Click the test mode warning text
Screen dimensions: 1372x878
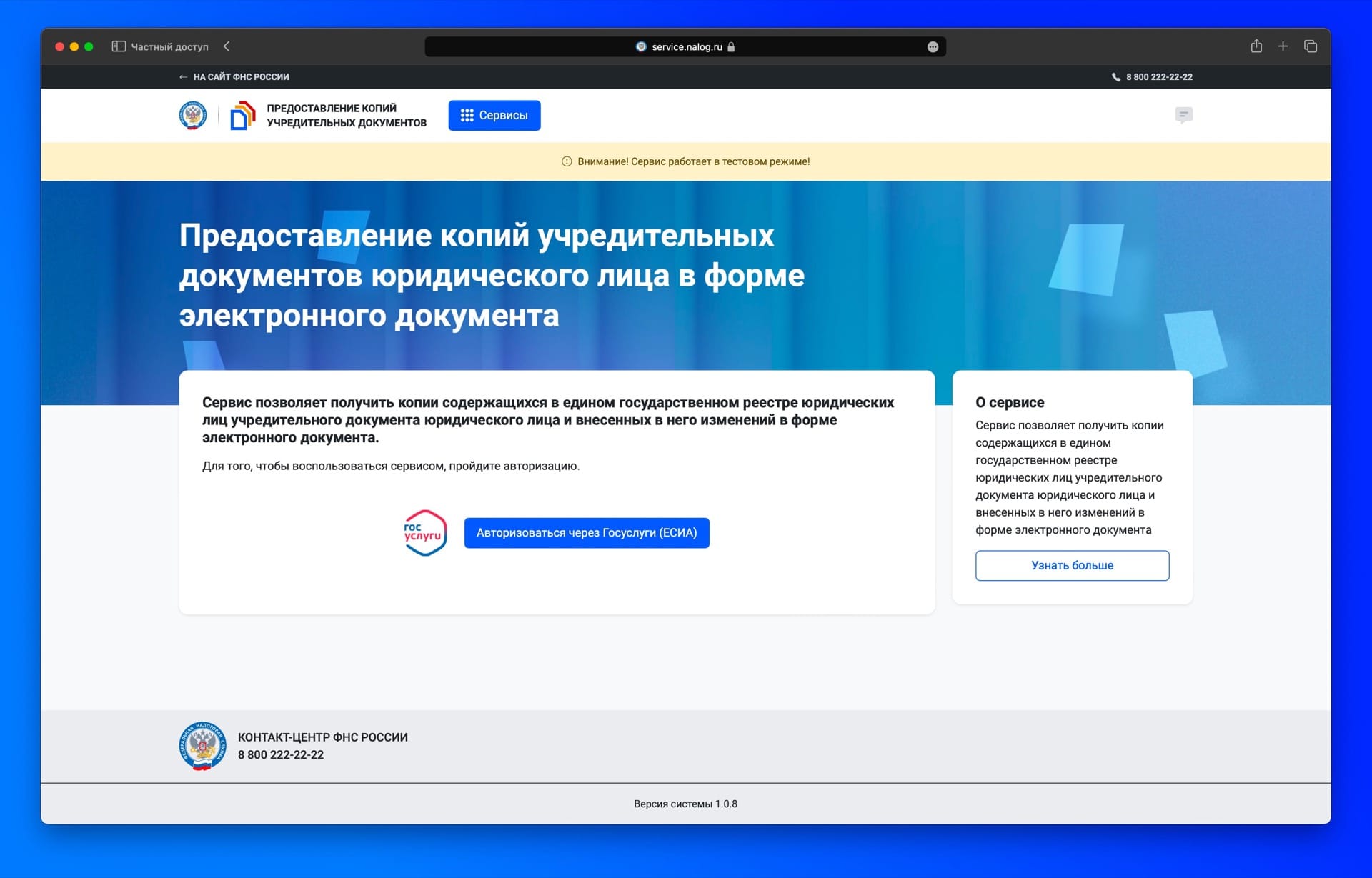(x=694, y=161)
